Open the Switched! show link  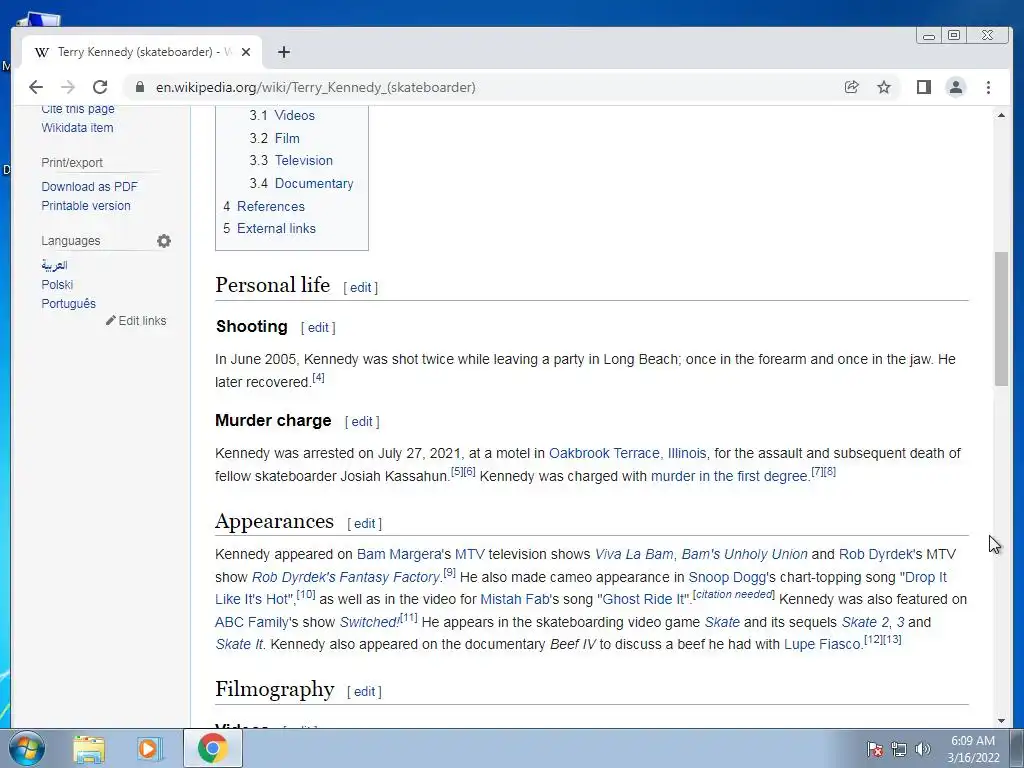coord(369,622)
